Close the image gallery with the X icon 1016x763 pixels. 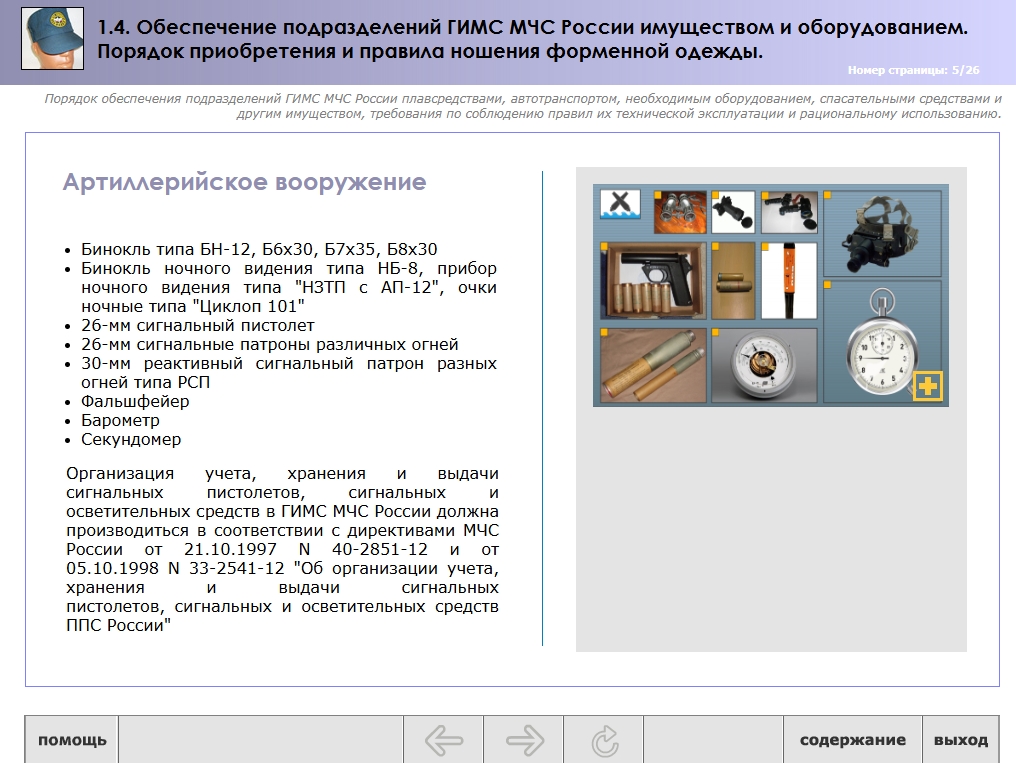click(x=620, y=204)
